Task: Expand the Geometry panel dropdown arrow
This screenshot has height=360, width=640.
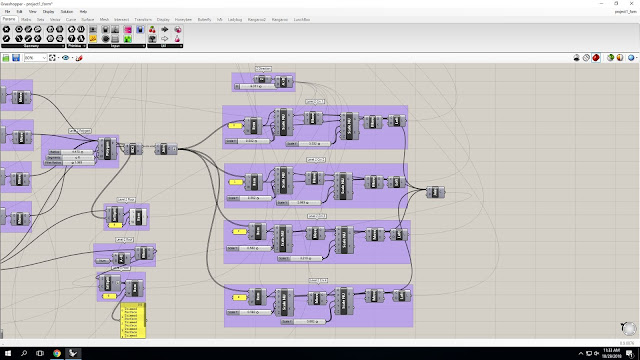Action: 62,46
